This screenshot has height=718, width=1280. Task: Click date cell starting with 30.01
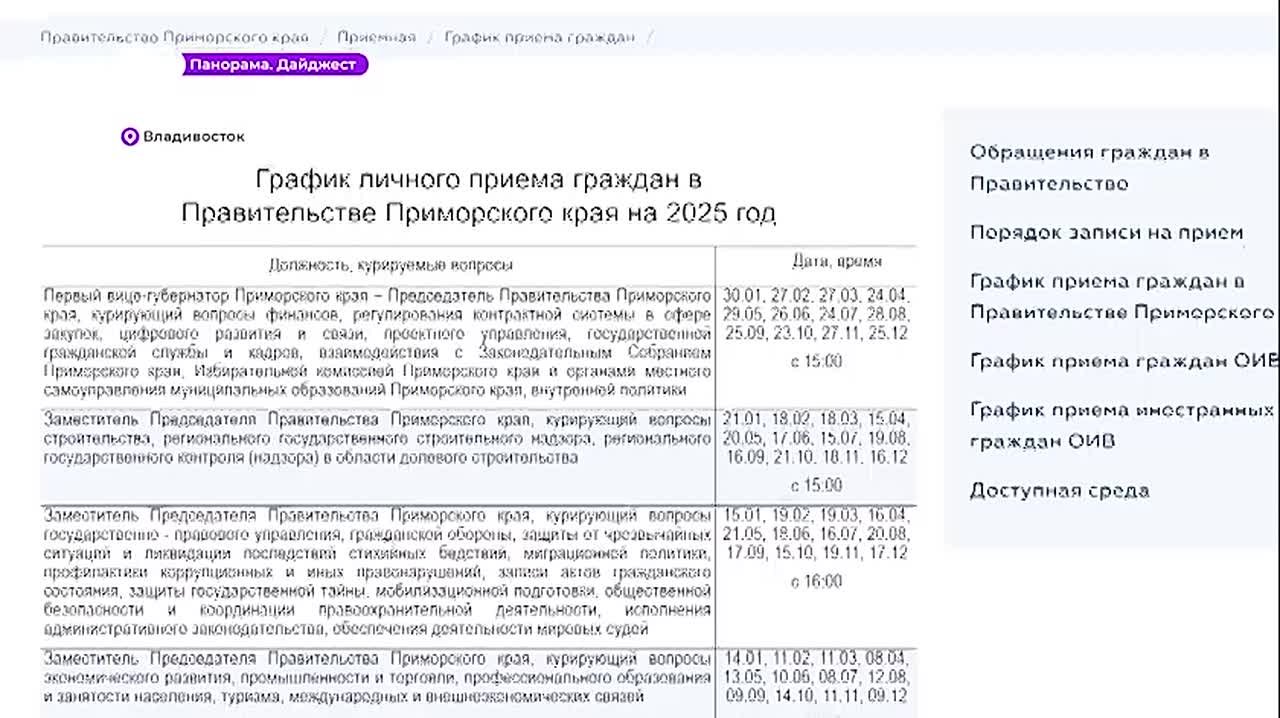[815, 313]
